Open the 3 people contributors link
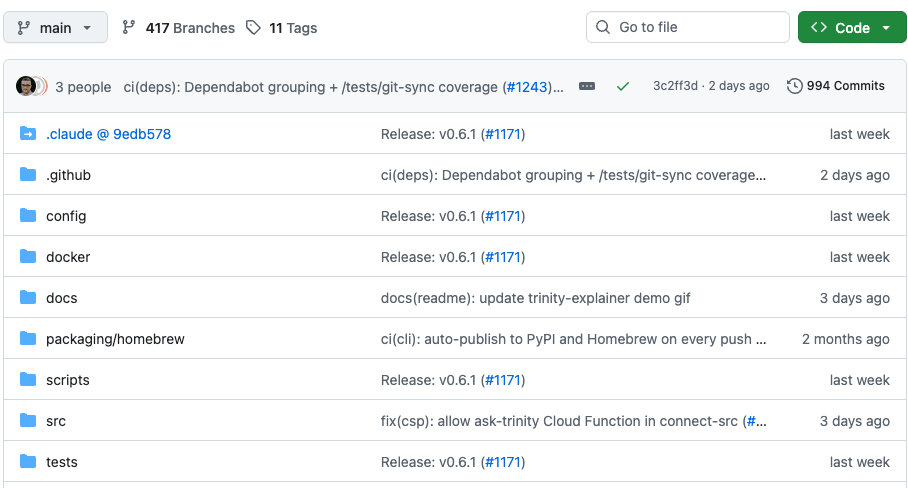908x488 pixels. (83, 87)
